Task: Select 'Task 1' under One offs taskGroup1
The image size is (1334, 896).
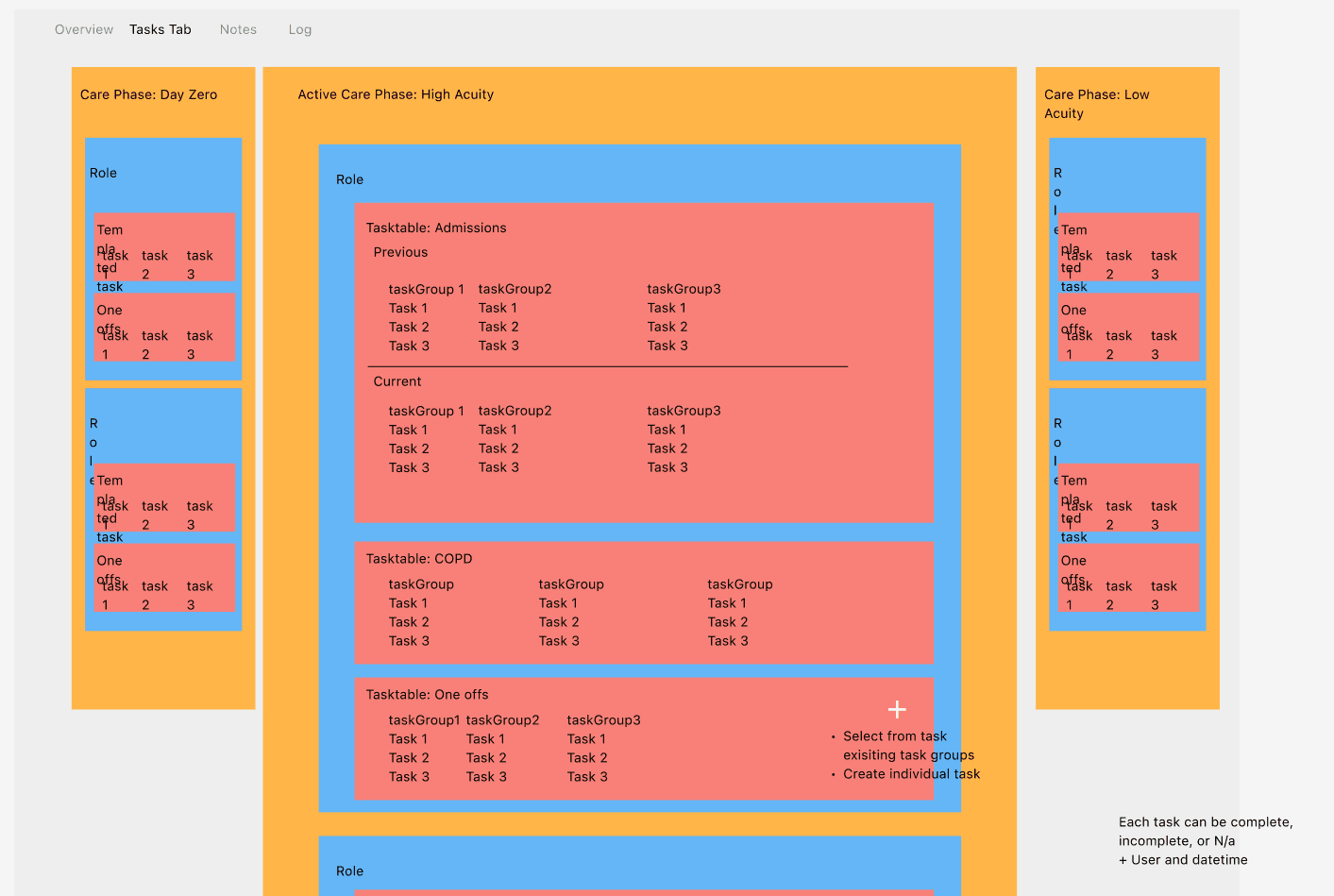Action: point(409,739)
